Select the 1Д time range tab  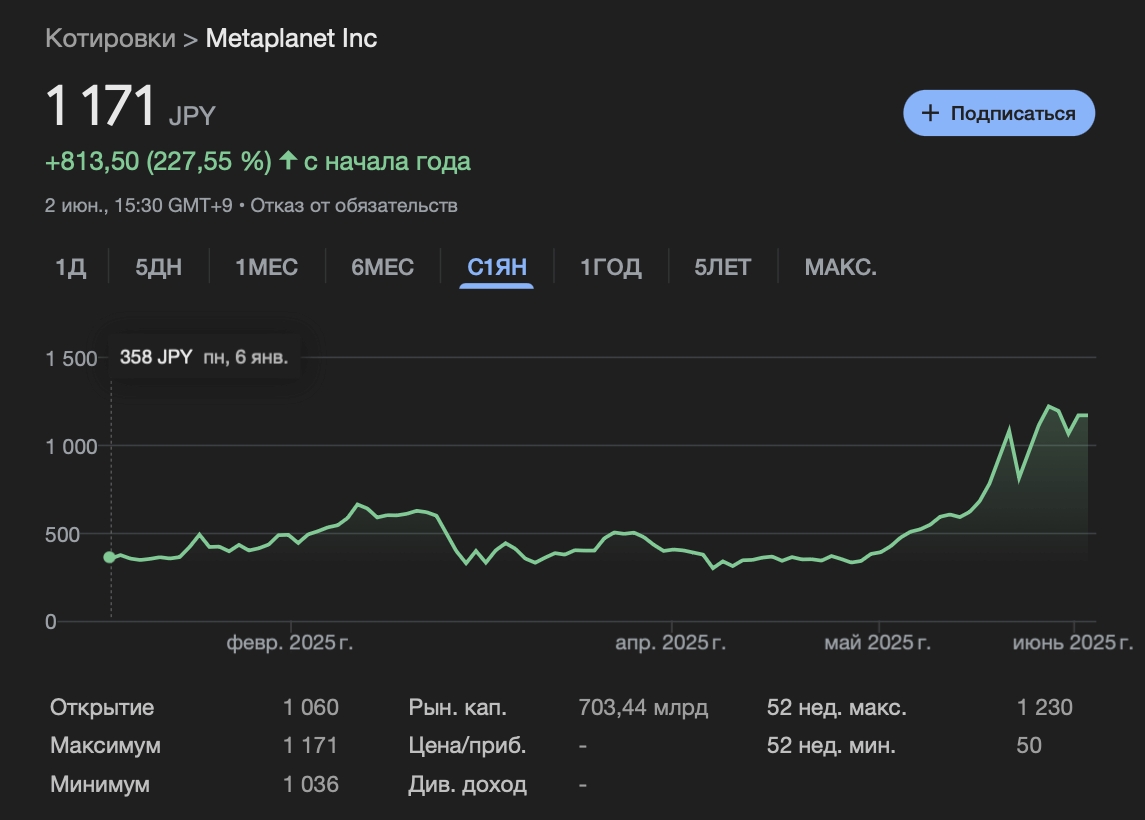click(x=71, y=267)
